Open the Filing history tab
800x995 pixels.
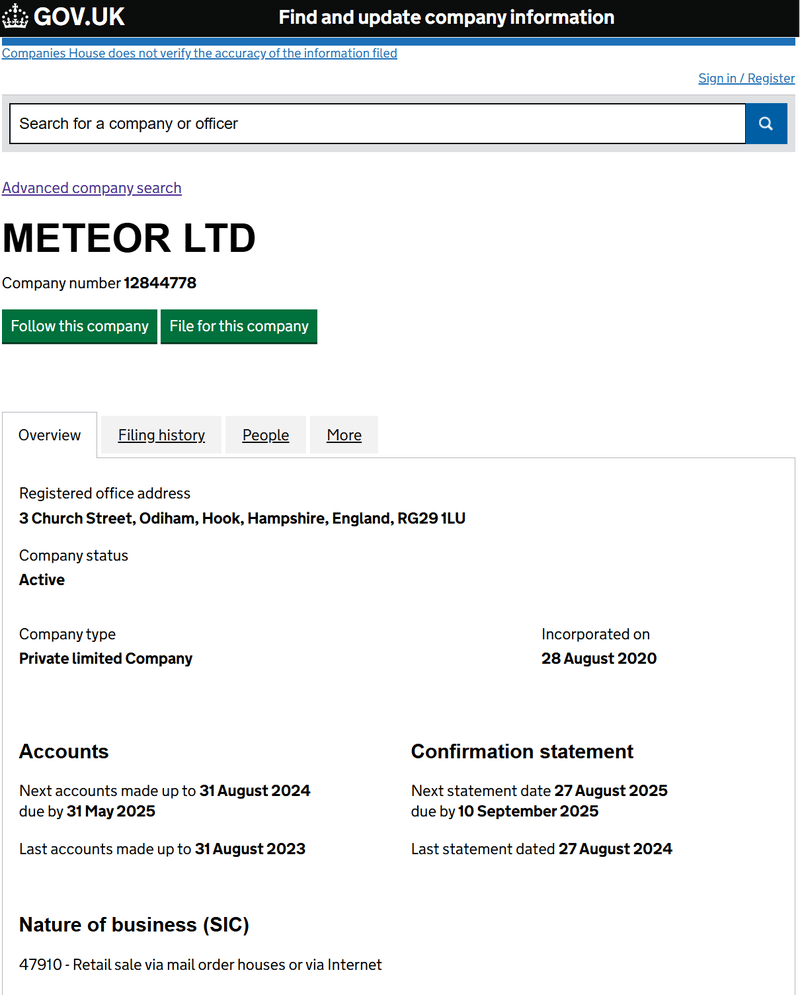(161, 435)
